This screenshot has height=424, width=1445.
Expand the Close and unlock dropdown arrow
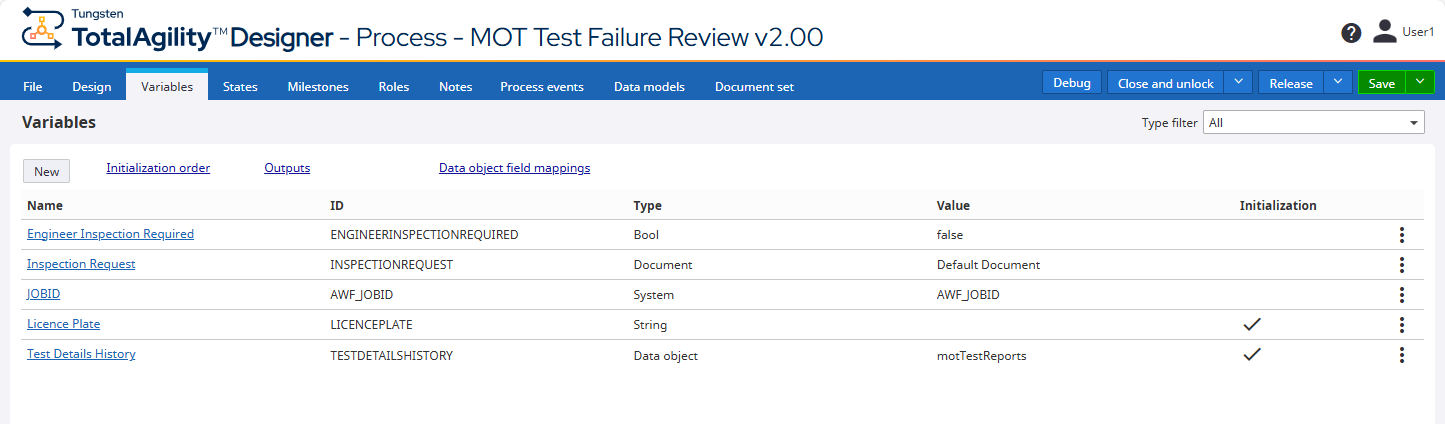(x=1238, y=83)
